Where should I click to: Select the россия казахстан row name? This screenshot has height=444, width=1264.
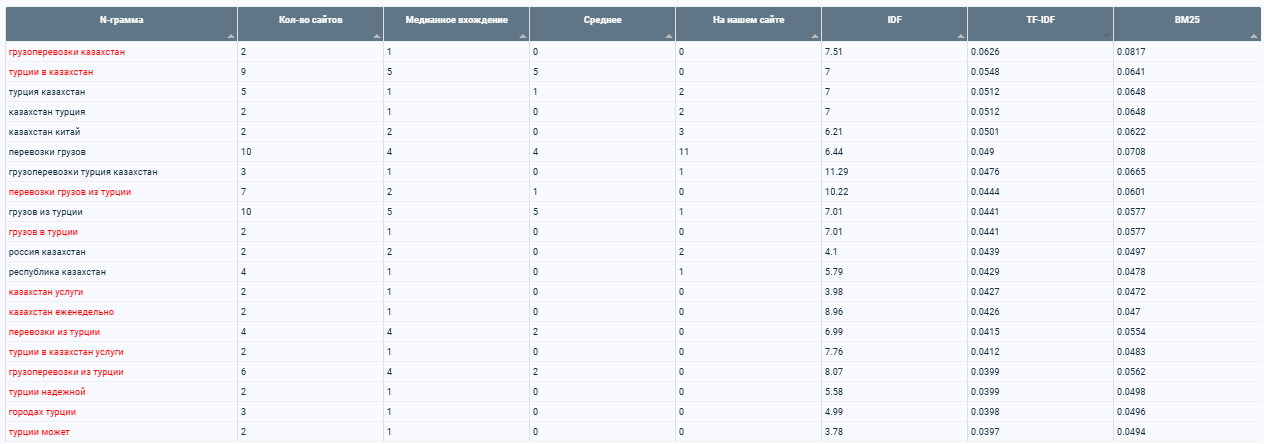(46, 251)
